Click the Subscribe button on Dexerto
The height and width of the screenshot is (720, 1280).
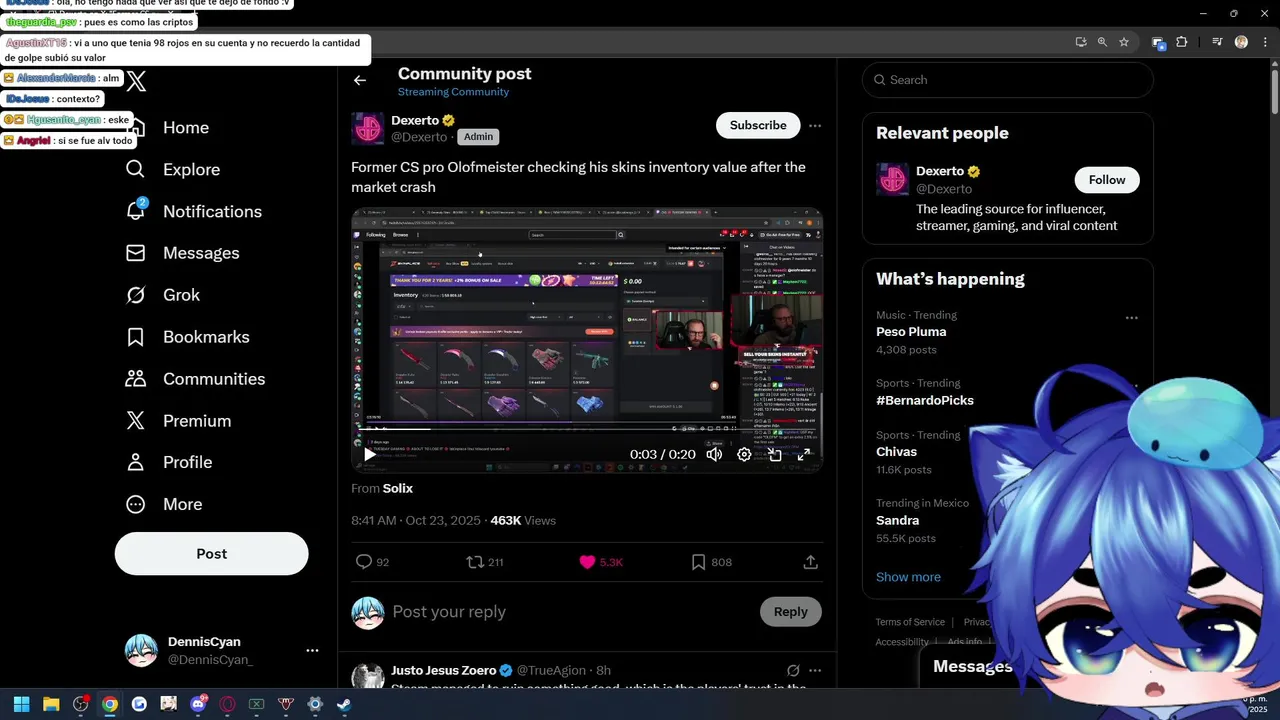758,125
